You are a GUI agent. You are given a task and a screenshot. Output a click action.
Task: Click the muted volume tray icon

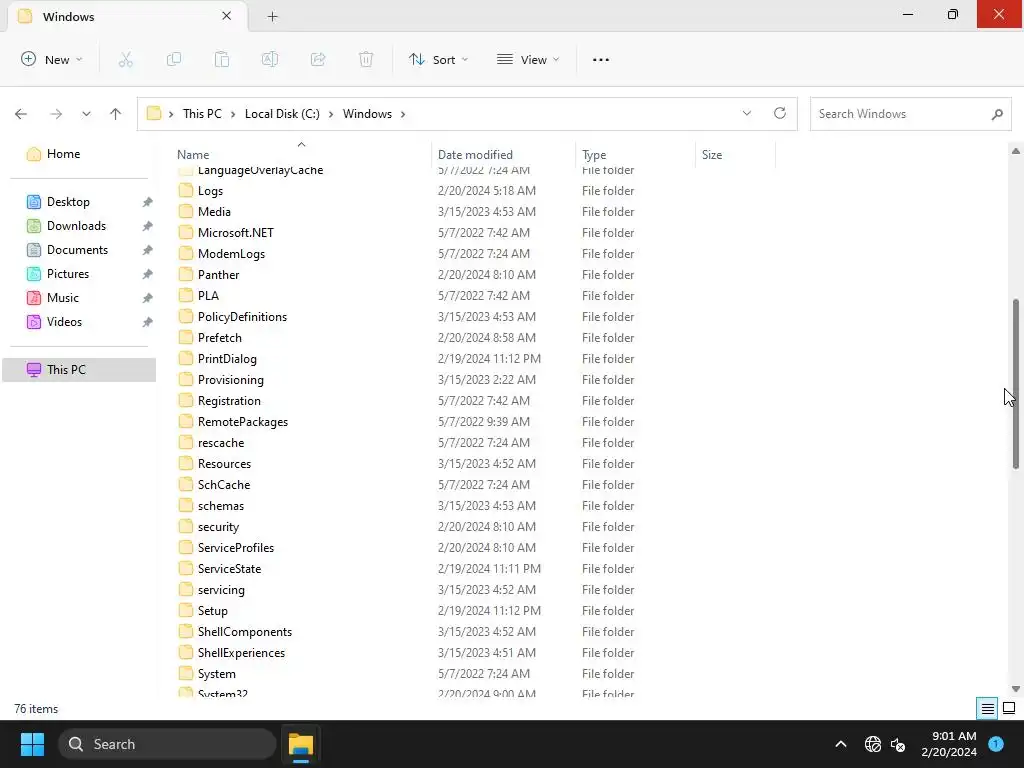coord(898,744)
